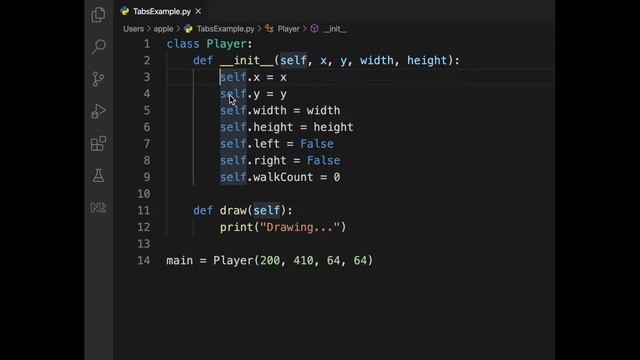Click line number 1 in gutter
Screen dimensions: 640x360
[x=147, y=44]
